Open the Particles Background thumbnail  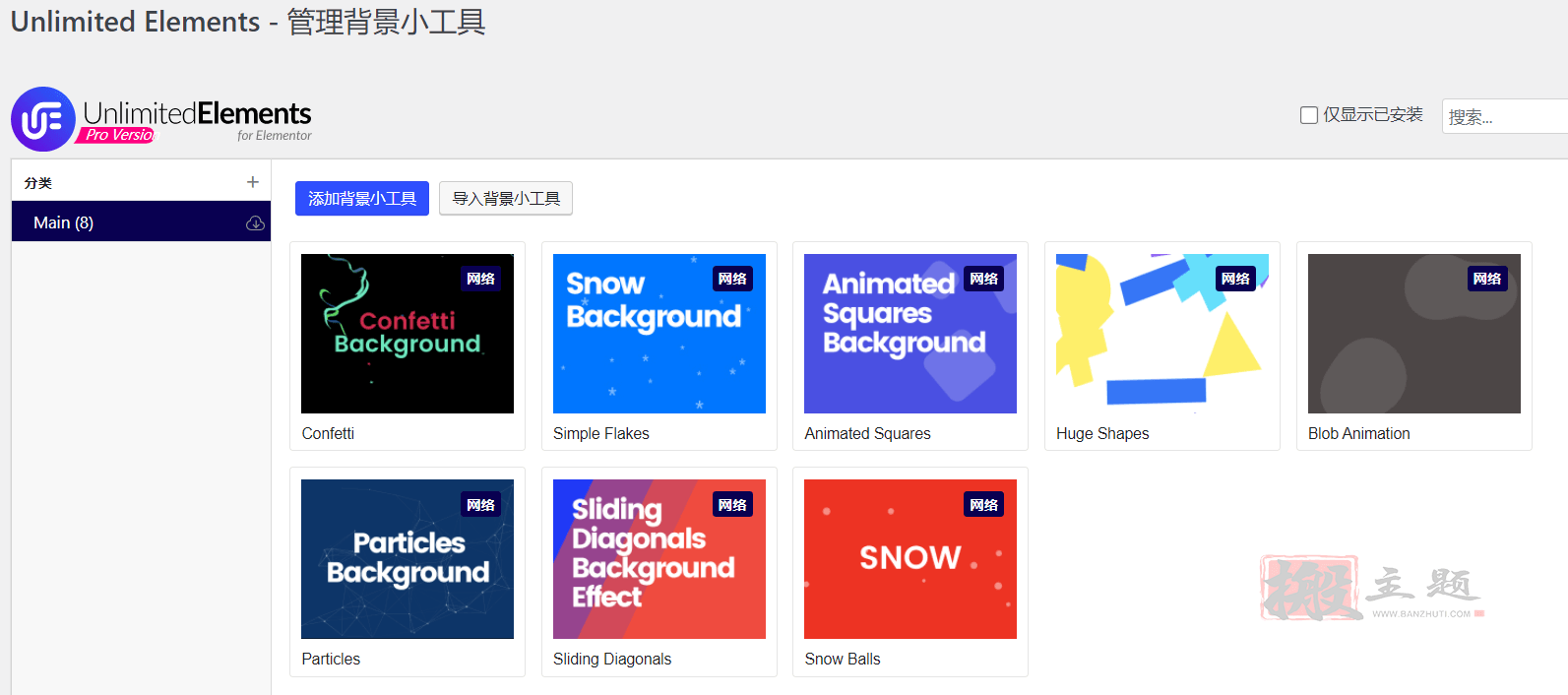tap(408, 559)
